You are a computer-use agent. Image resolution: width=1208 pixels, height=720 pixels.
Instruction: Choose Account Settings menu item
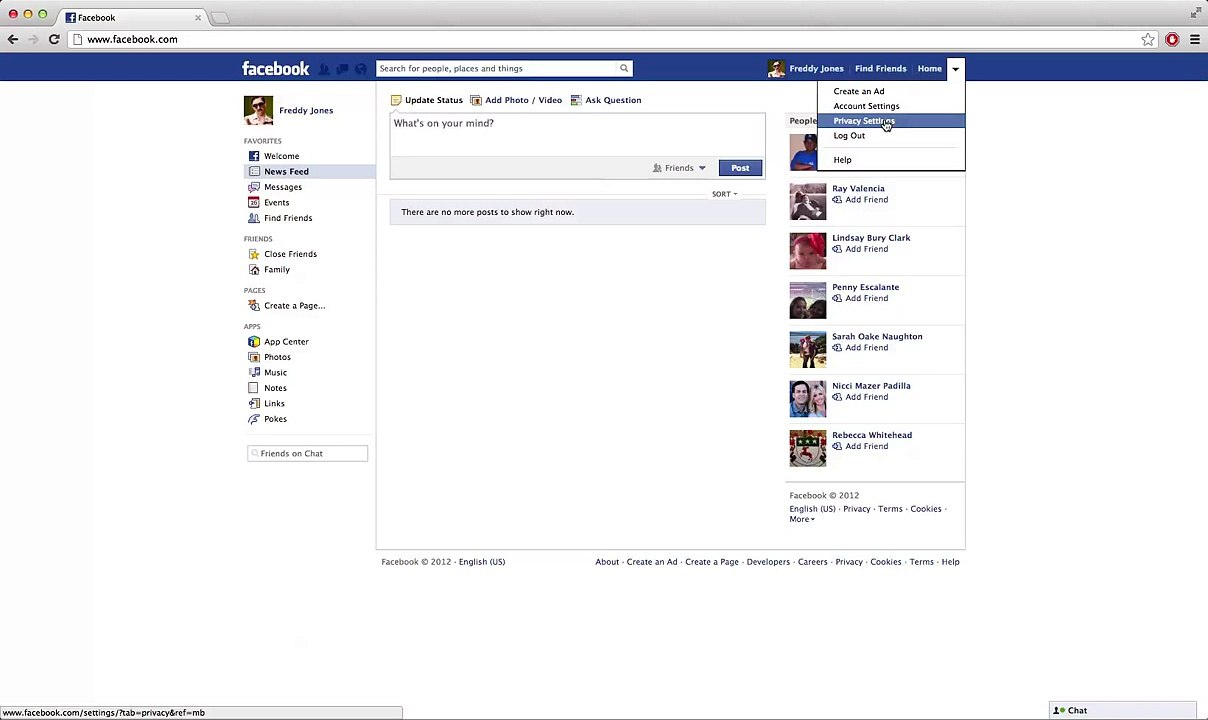pyautogui.click(x=866, y=106)
